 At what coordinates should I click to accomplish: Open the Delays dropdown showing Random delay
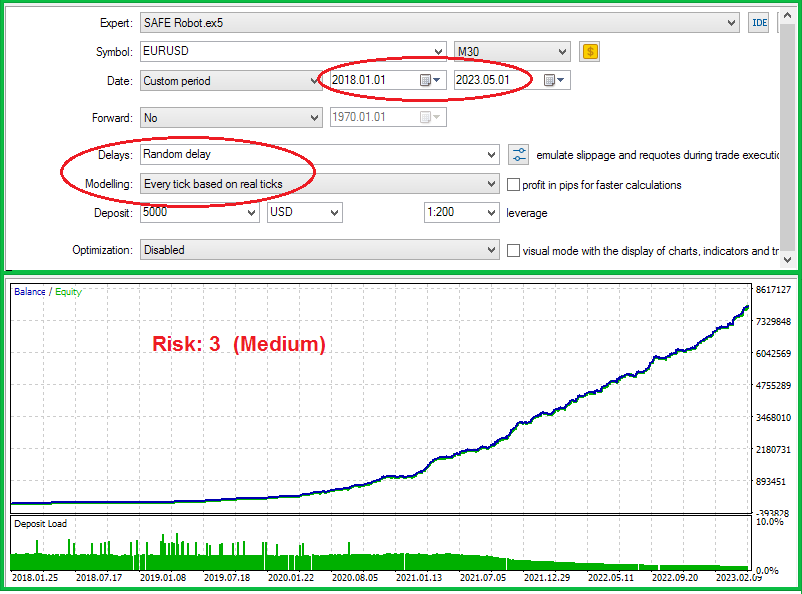tap(490, 155)
